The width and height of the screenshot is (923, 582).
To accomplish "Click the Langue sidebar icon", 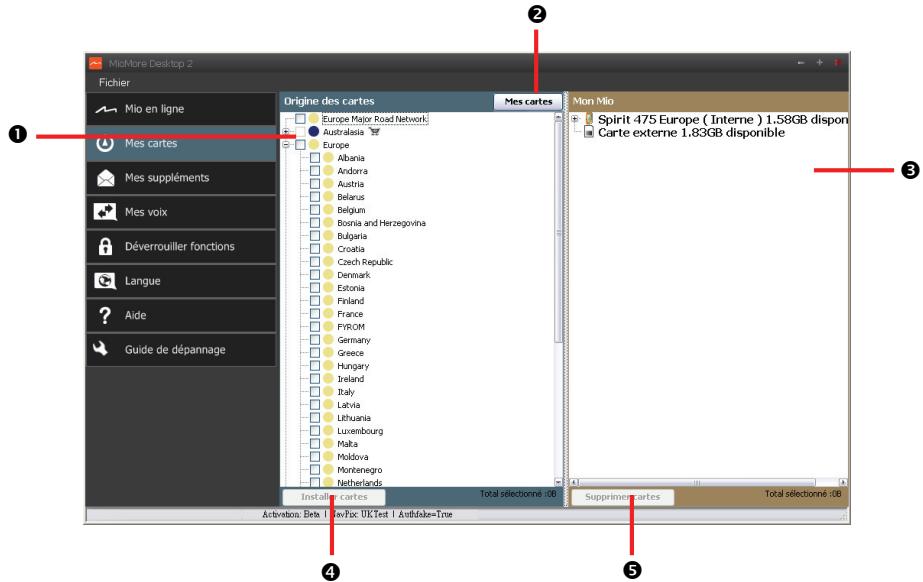I will (x=105, y=282).
